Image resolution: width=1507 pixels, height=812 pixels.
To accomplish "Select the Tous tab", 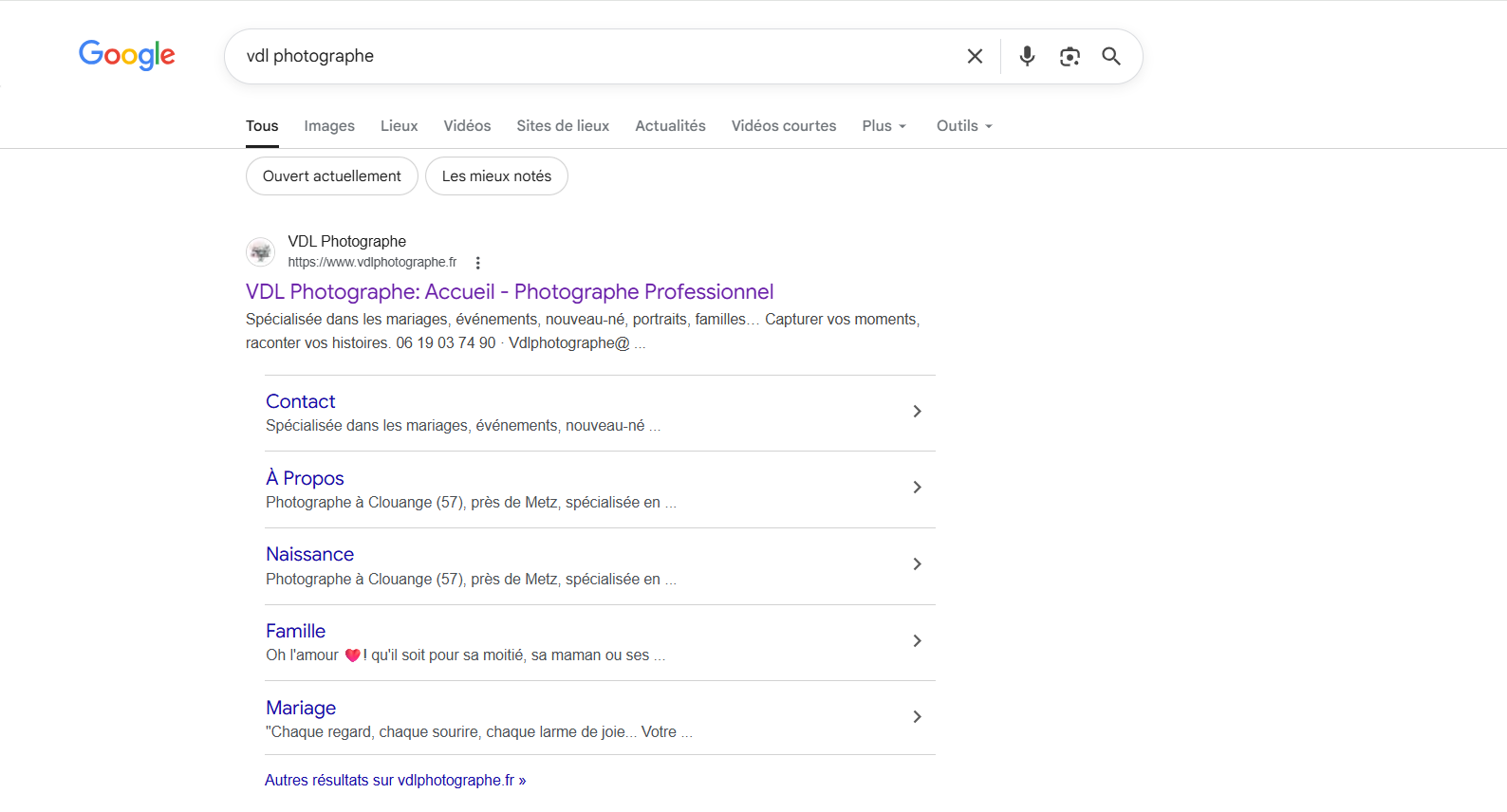I will tap(262, 126).
